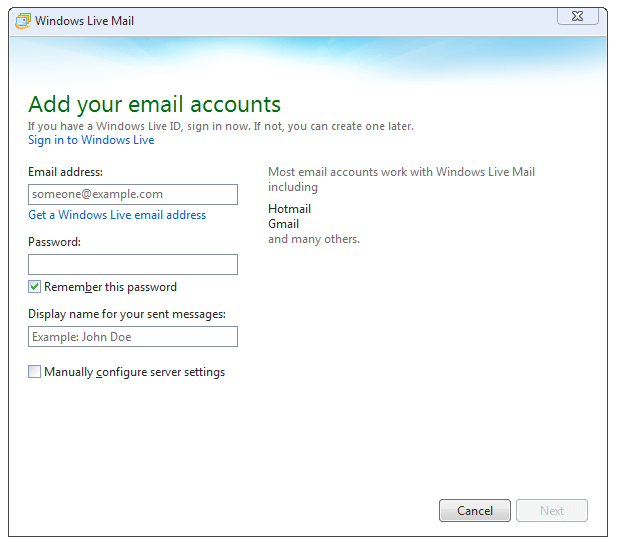620x547 pixels.
Task: Click the Gmail text
Action: 284,224
